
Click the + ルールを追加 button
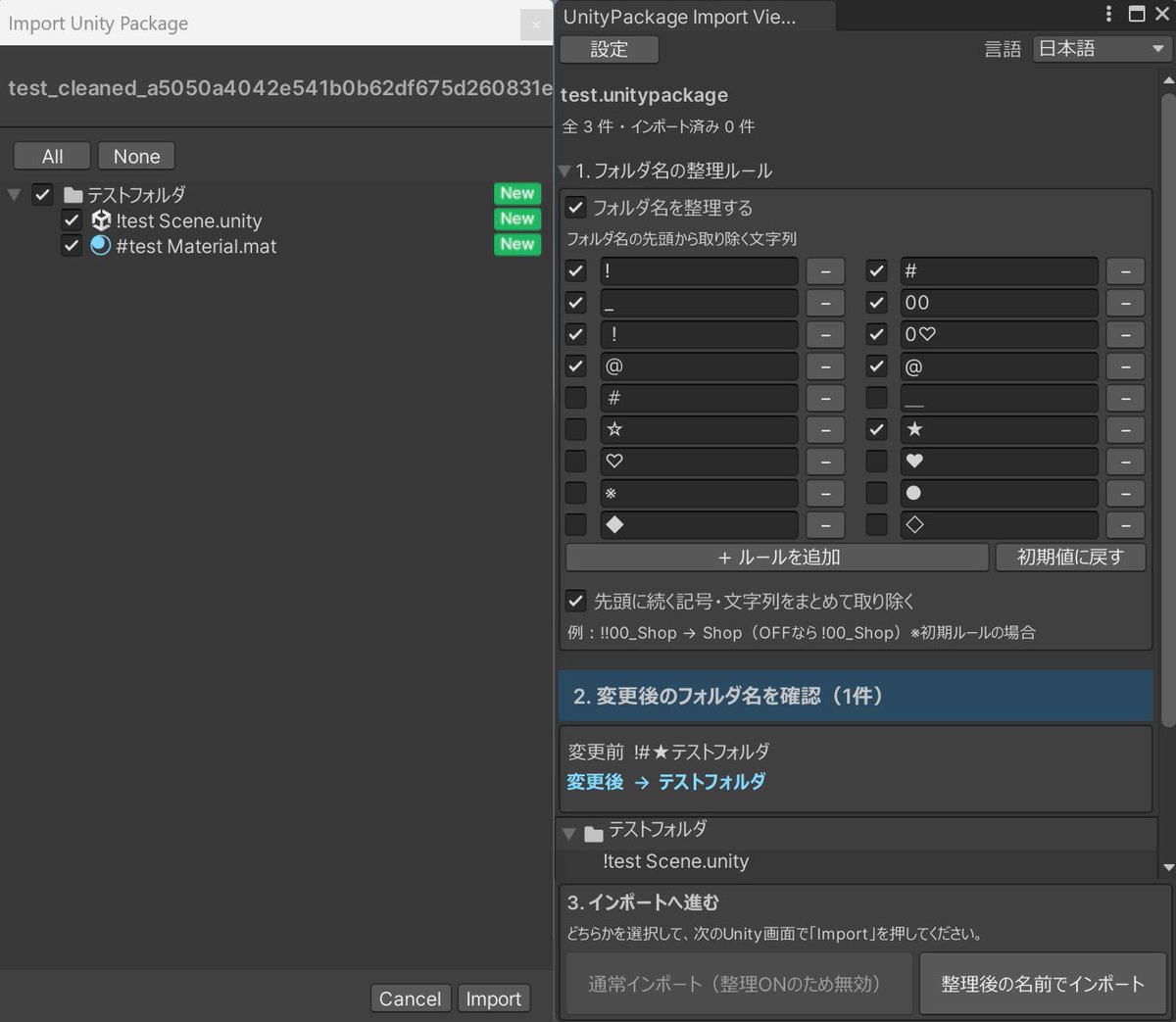point(777,557)
